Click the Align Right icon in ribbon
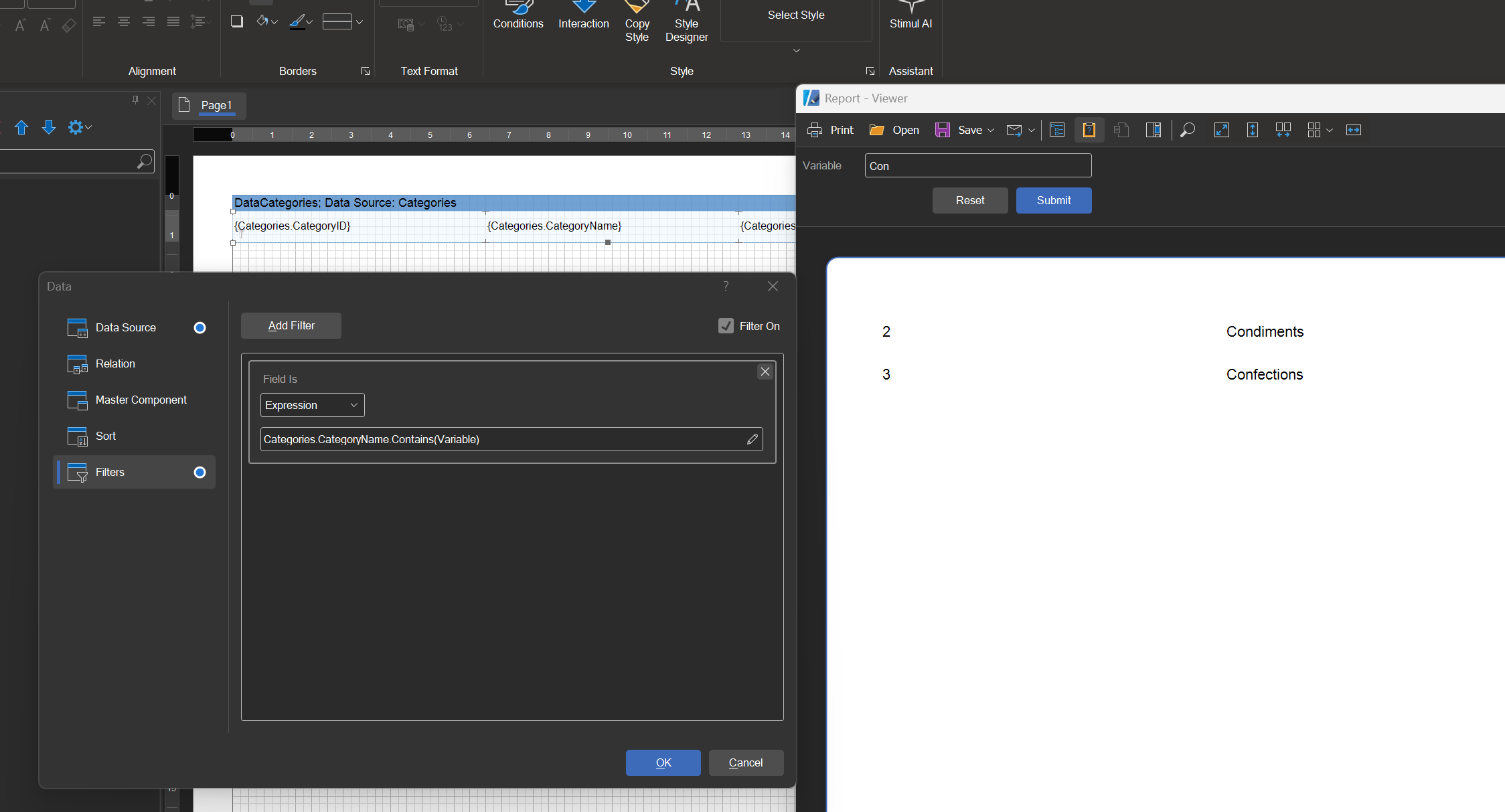Screen dimensions: 1505x812 149,22
